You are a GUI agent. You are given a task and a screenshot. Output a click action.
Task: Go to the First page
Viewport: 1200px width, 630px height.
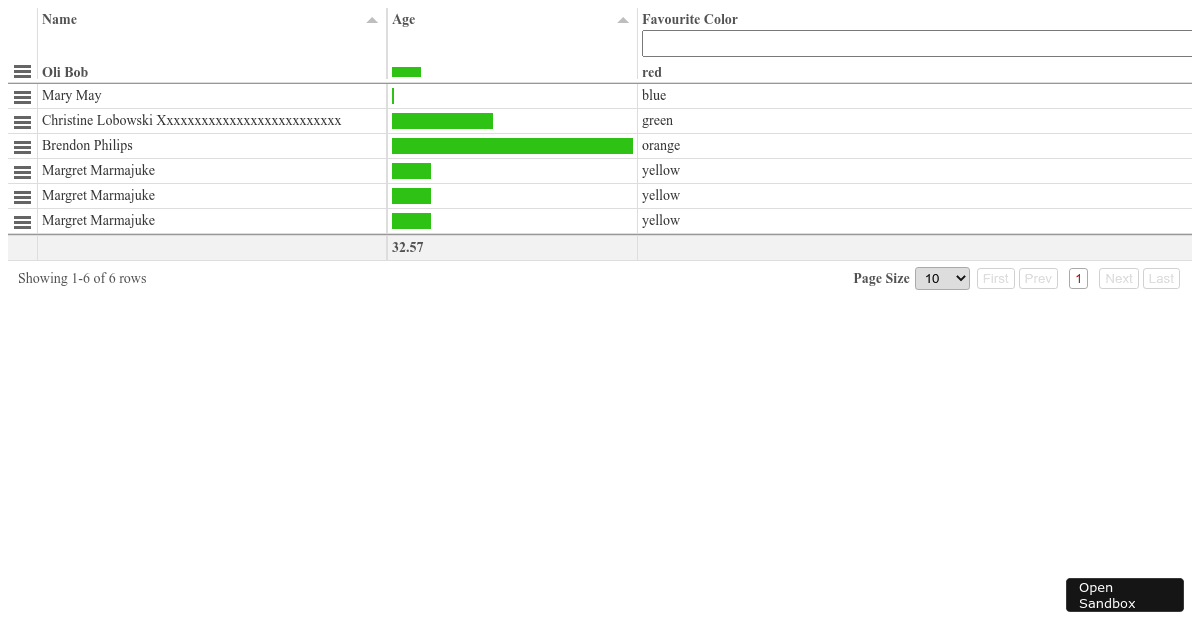pos(996,279)
